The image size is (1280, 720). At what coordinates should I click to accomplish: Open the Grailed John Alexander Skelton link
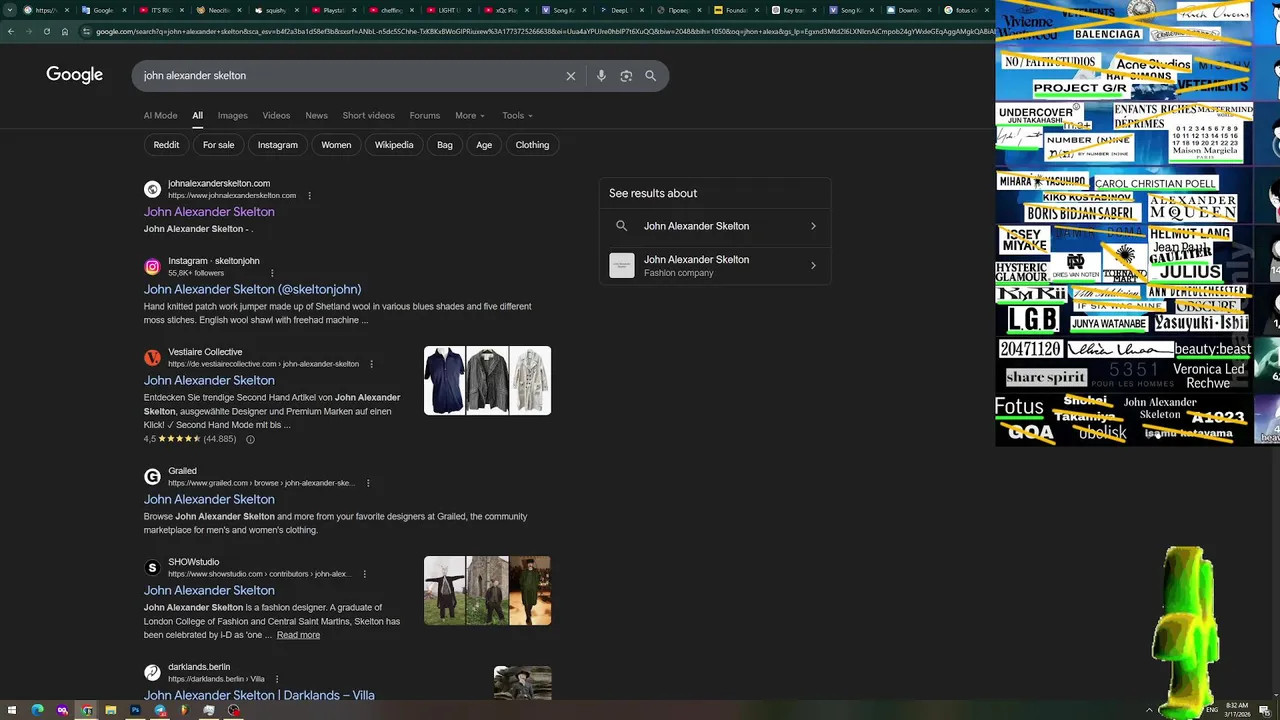pyautogui.click(x=209, y=499)
